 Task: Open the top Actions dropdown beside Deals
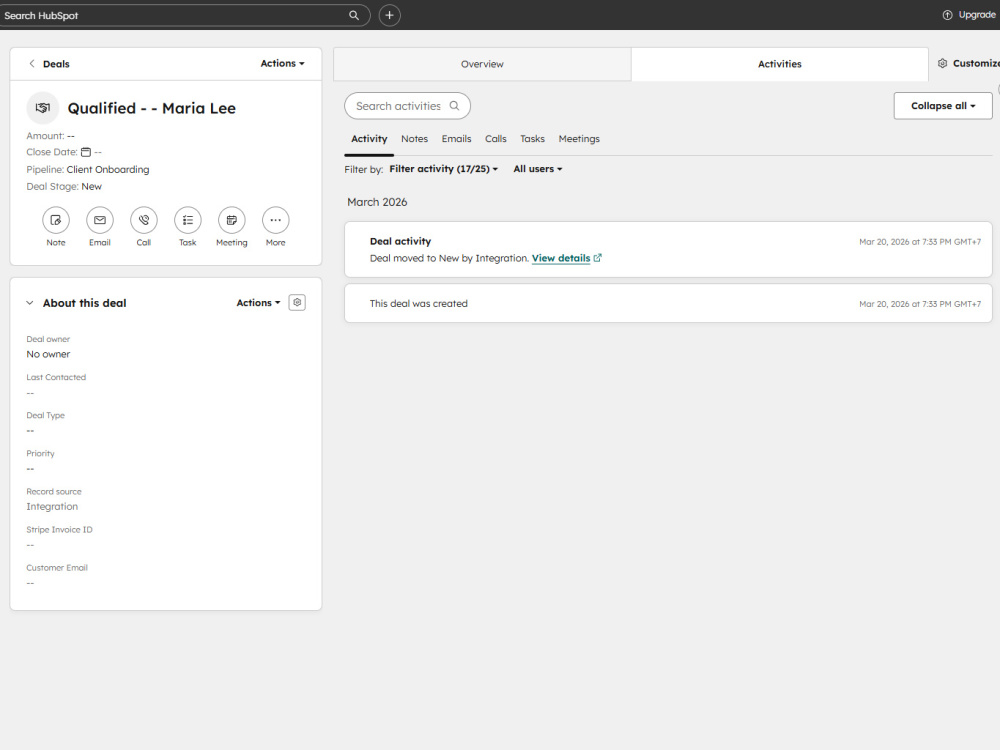[283, 63]
